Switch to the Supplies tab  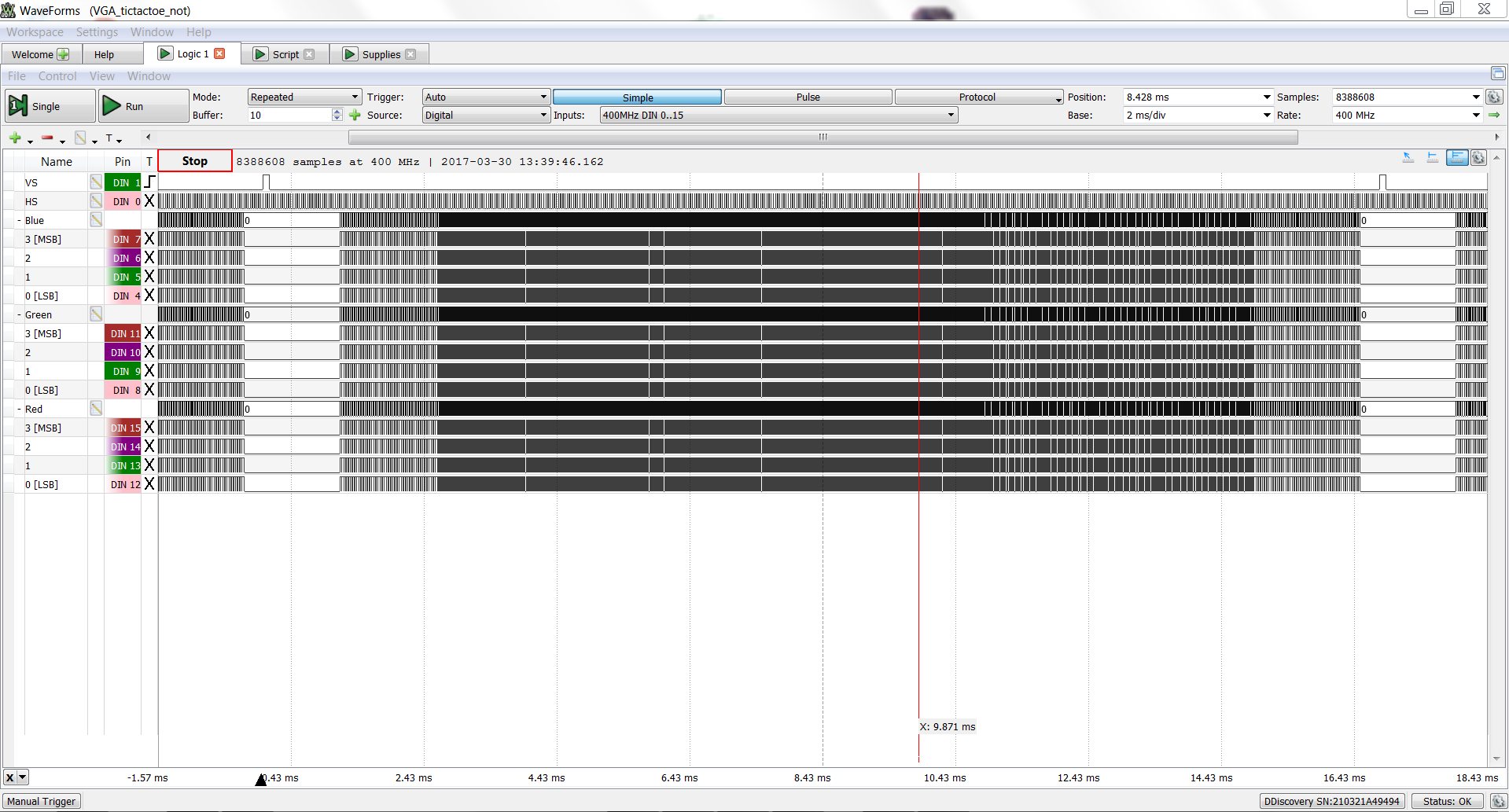click(380, 53)
